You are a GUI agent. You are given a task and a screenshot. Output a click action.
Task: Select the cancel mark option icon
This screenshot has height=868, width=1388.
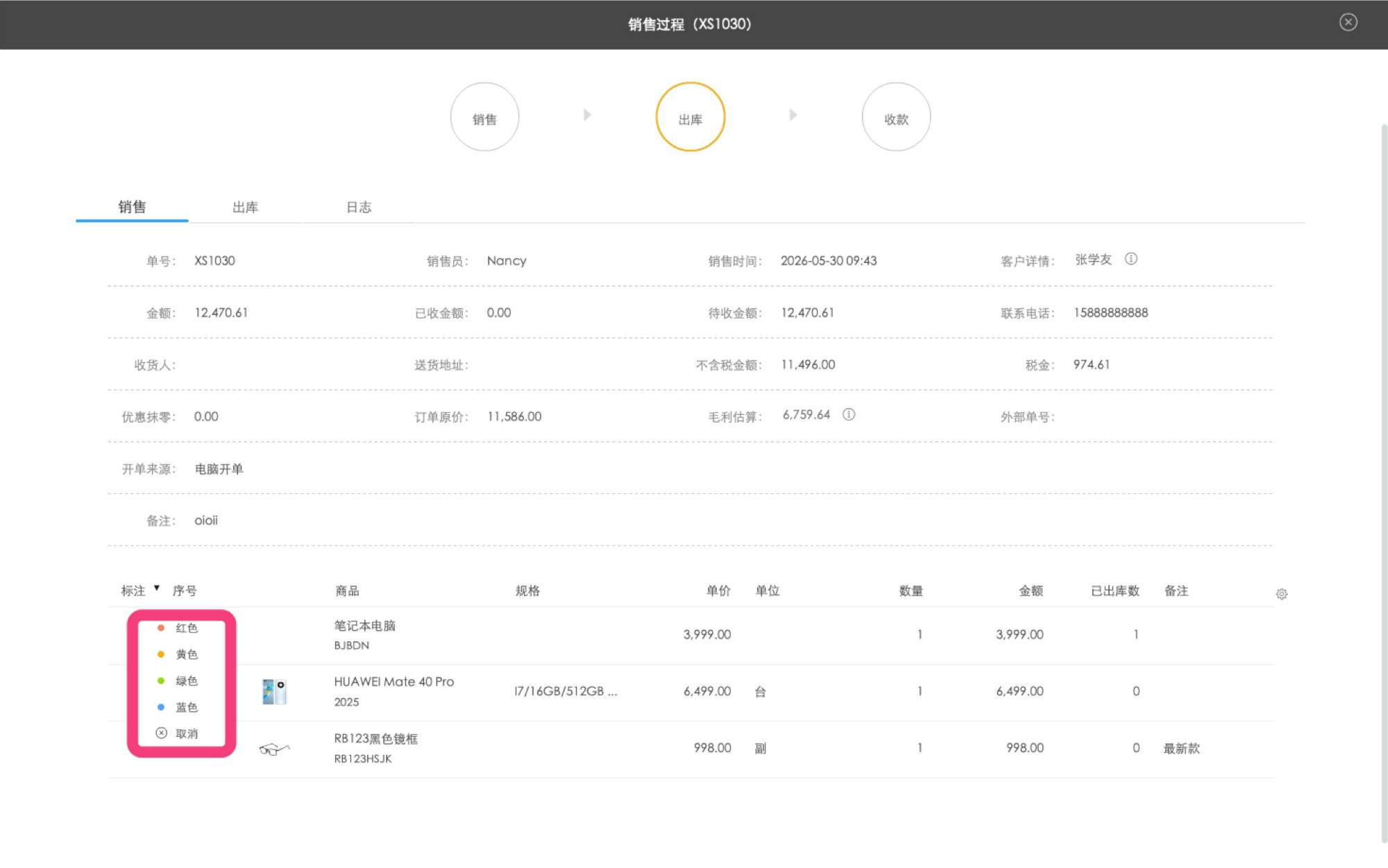click(x=161, y=733)
